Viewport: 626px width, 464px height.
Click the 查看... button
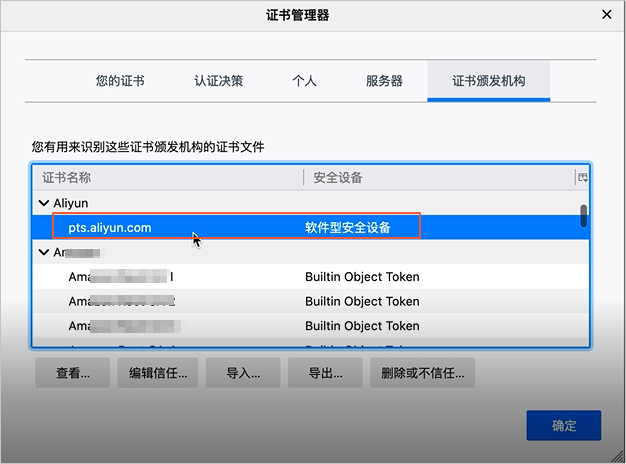coord(73,373)
